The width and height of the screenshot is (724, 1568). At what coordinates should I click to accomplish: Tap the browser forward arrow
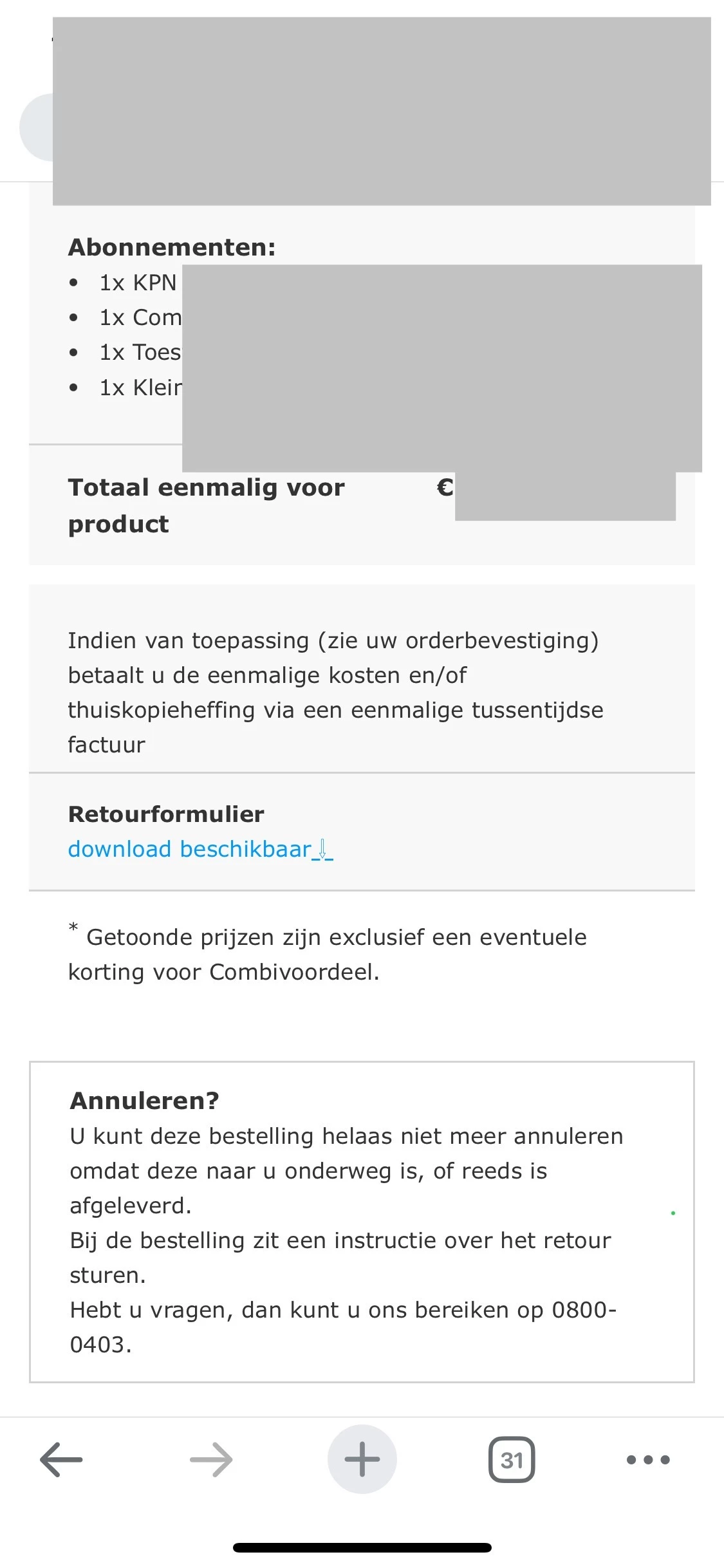pos(211,1459)
